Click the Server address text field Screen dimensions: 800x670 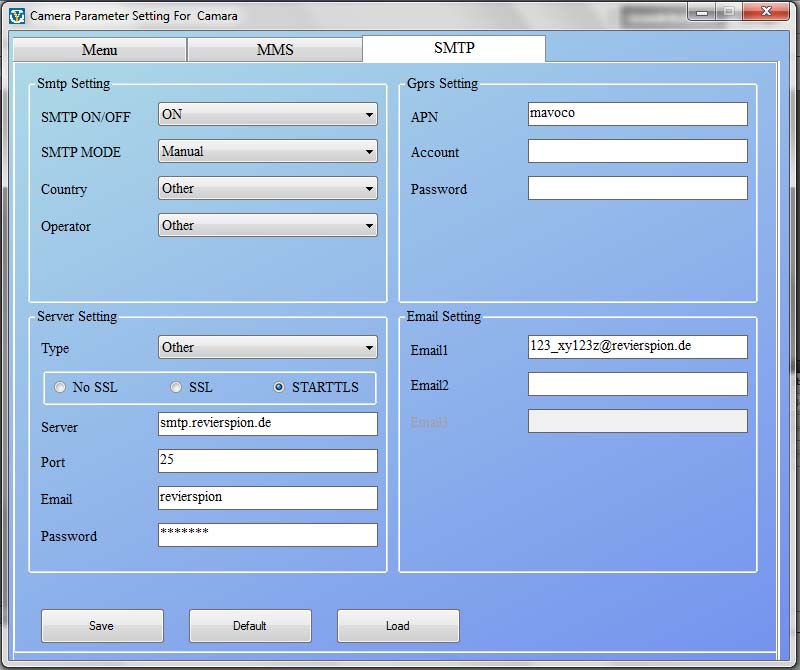click(x=268, y=424)
